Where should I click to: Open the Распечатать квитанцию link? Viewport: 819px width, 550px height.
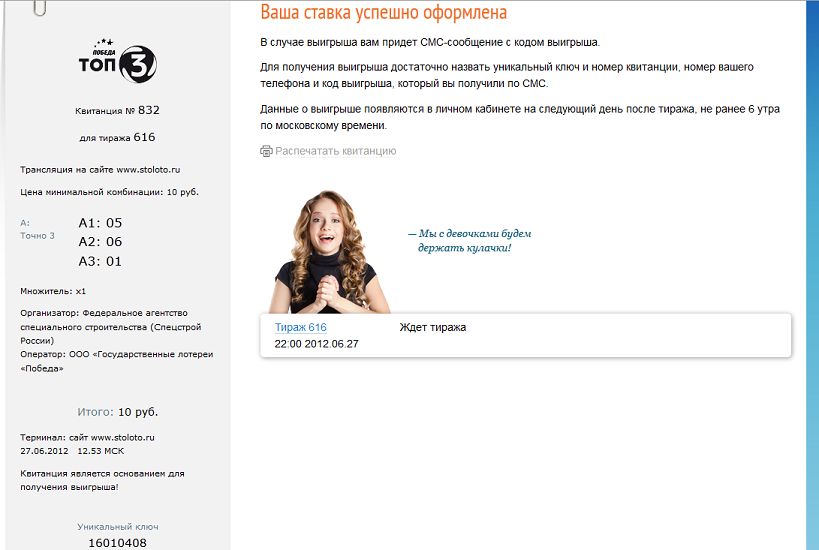(335, 151)
